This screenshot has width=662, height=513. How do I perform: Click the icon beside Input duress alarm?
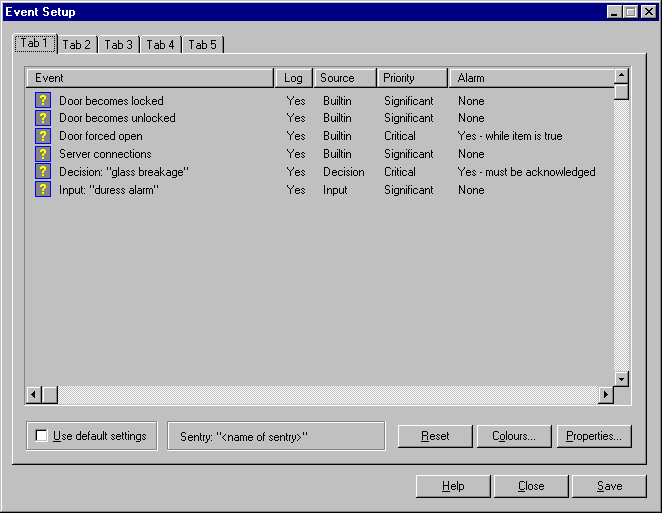pos(43,190)
